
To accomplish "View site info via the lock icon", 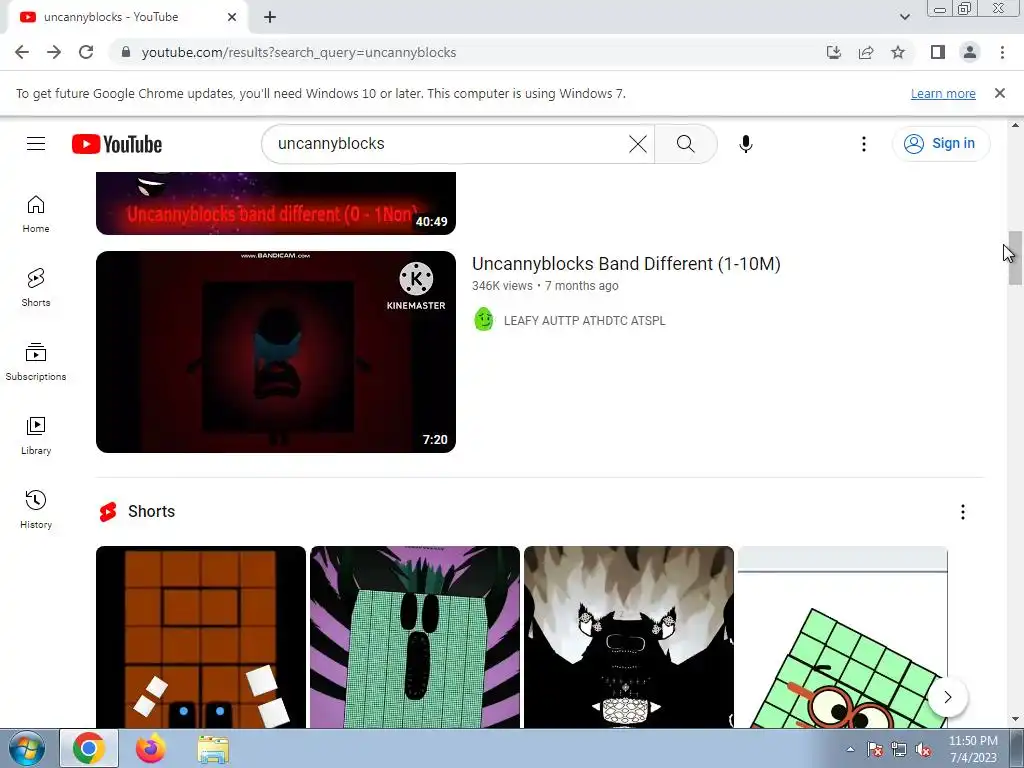I will (x=126, y=52).
